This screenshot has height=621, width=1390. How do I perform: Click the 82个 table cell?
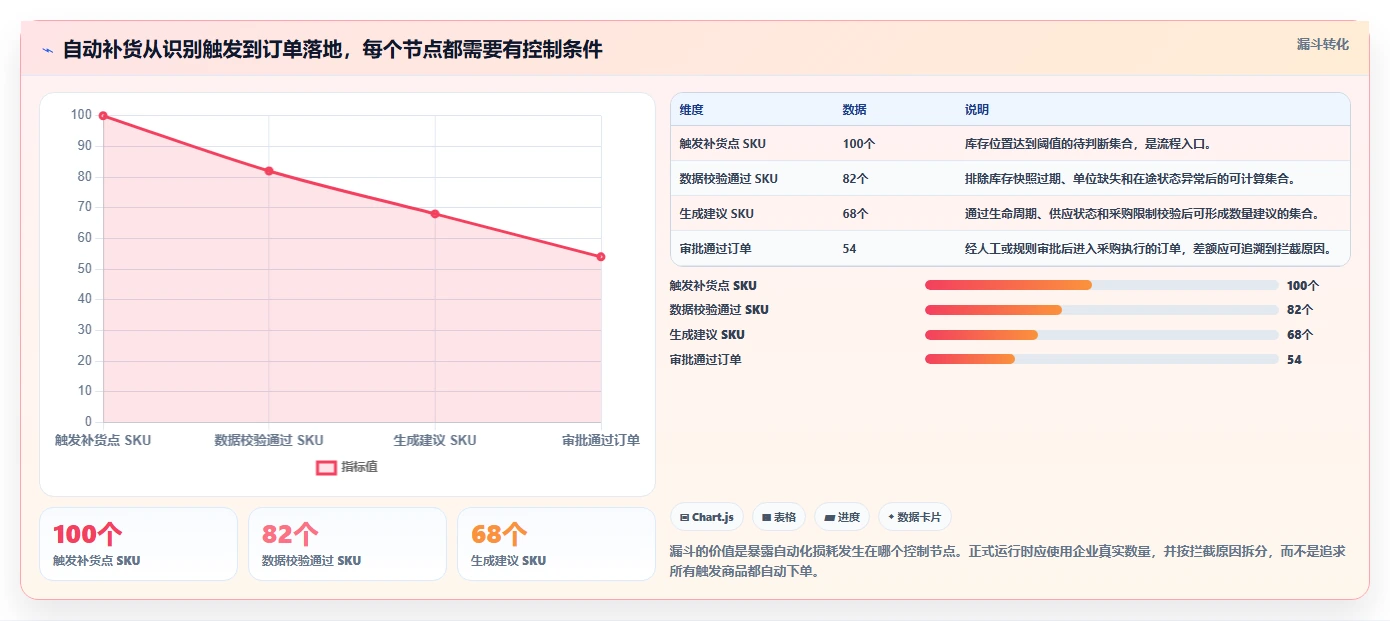click(x=856, y=179)
